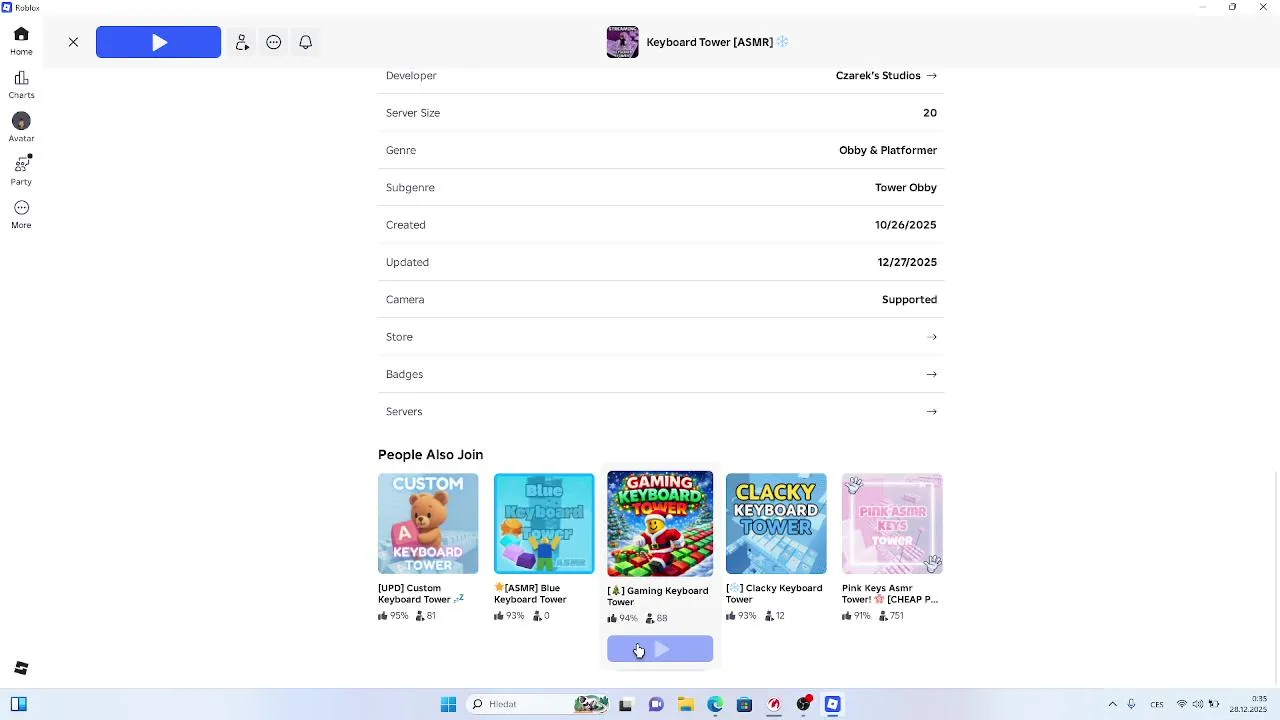Open the More sidebar menu
Screen dimensions: 1280x720
click(21, 214)
